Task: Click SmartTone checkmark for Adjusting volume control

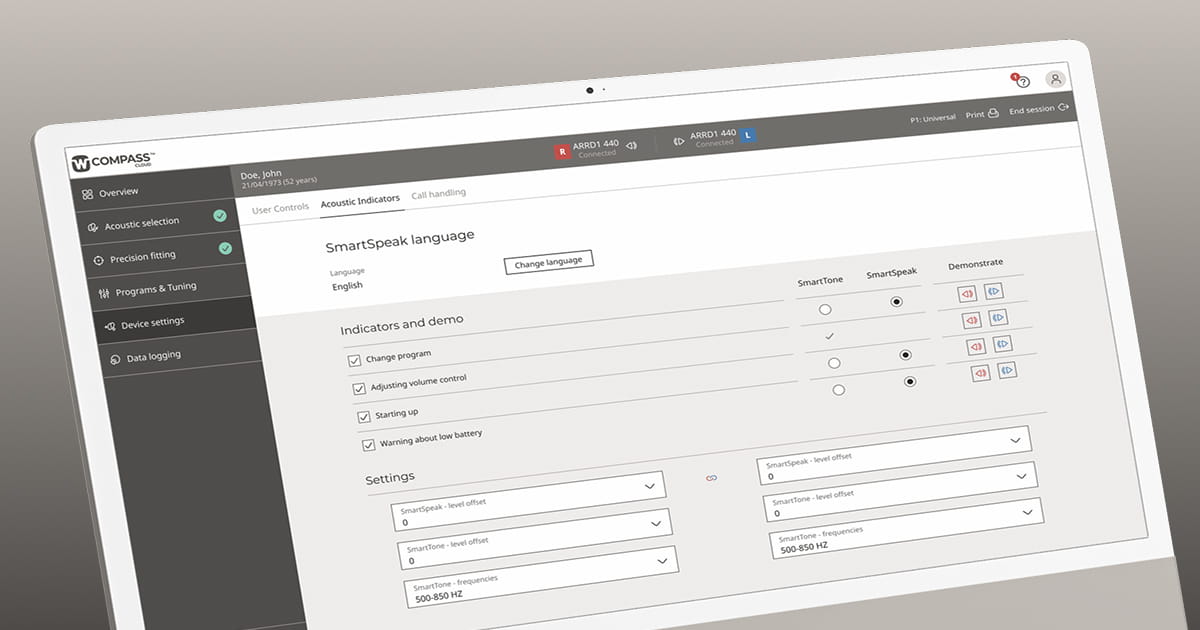Action: pos(829,337)
